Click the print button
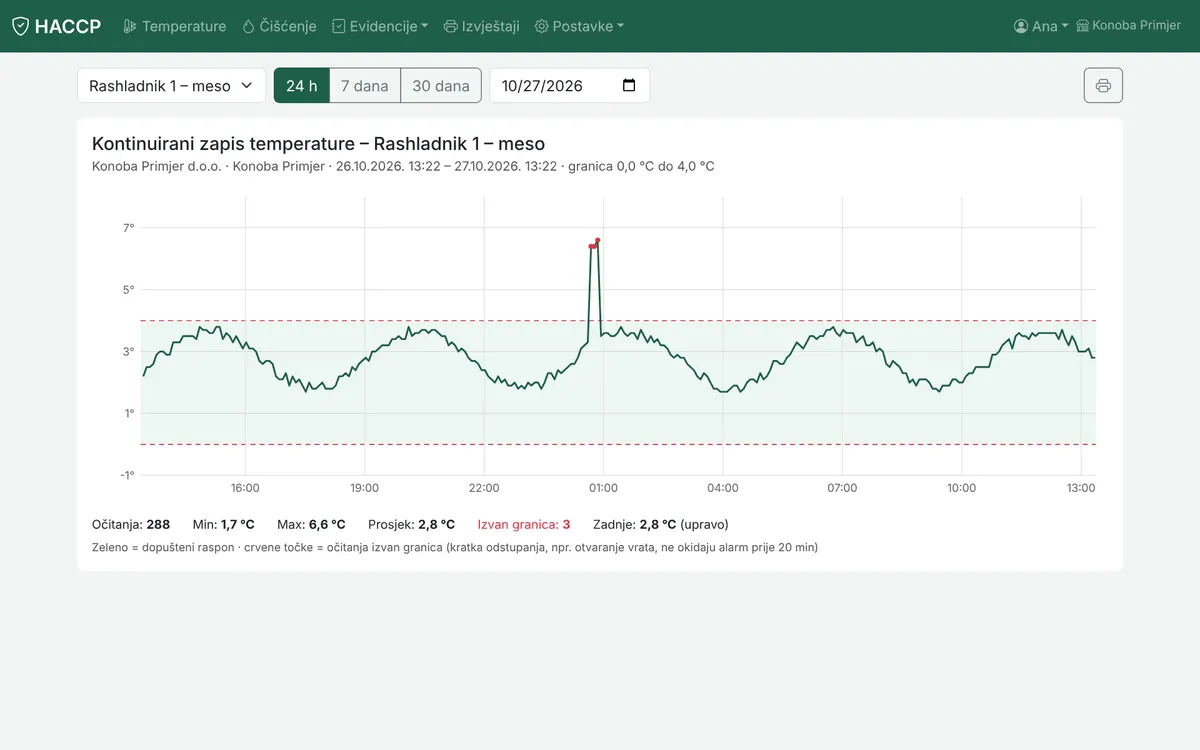 pos(1103,85)
